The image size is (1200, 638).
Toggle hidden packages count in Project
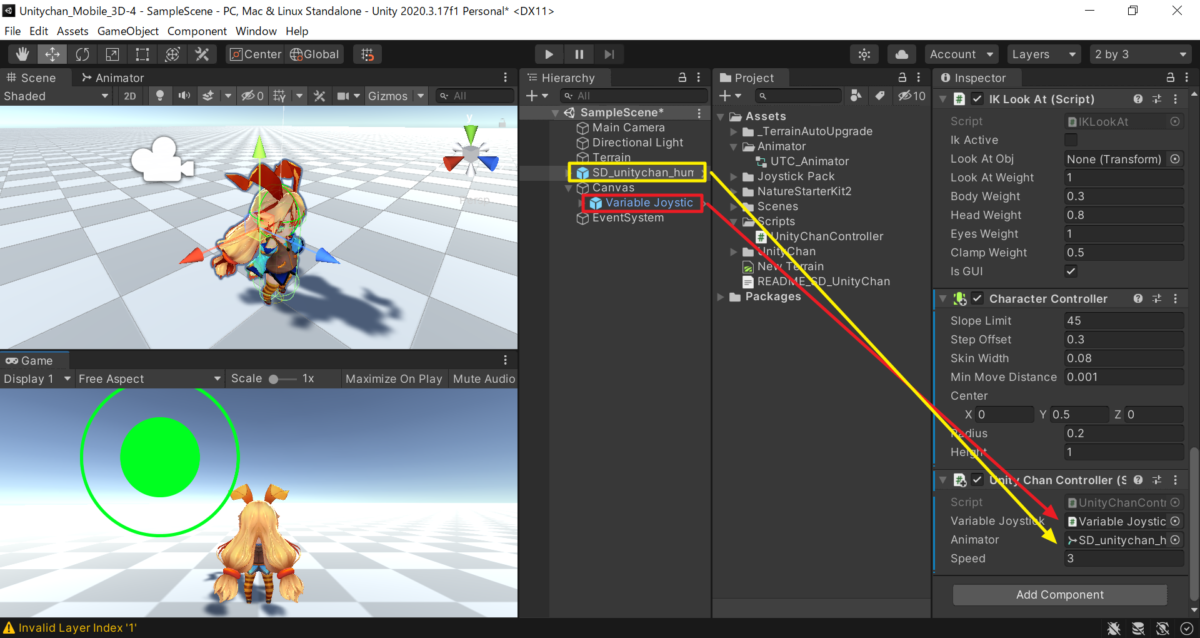pos(911,96)
